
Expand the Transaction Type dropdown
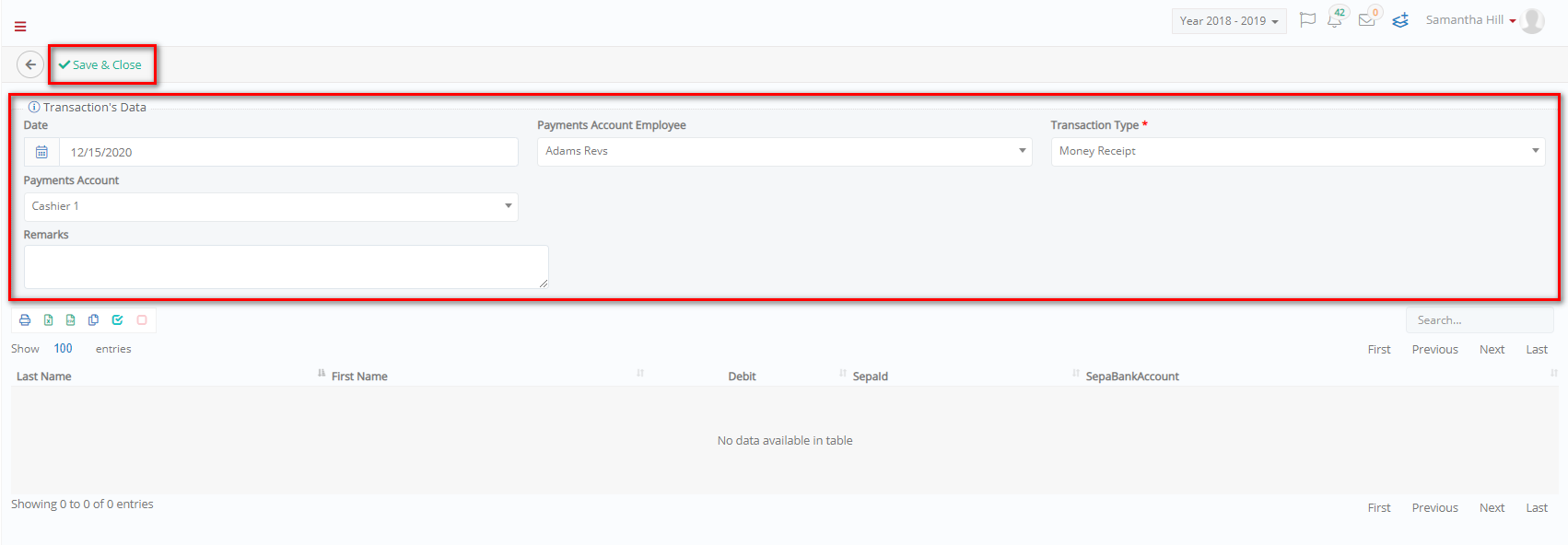click(1298, 152)
